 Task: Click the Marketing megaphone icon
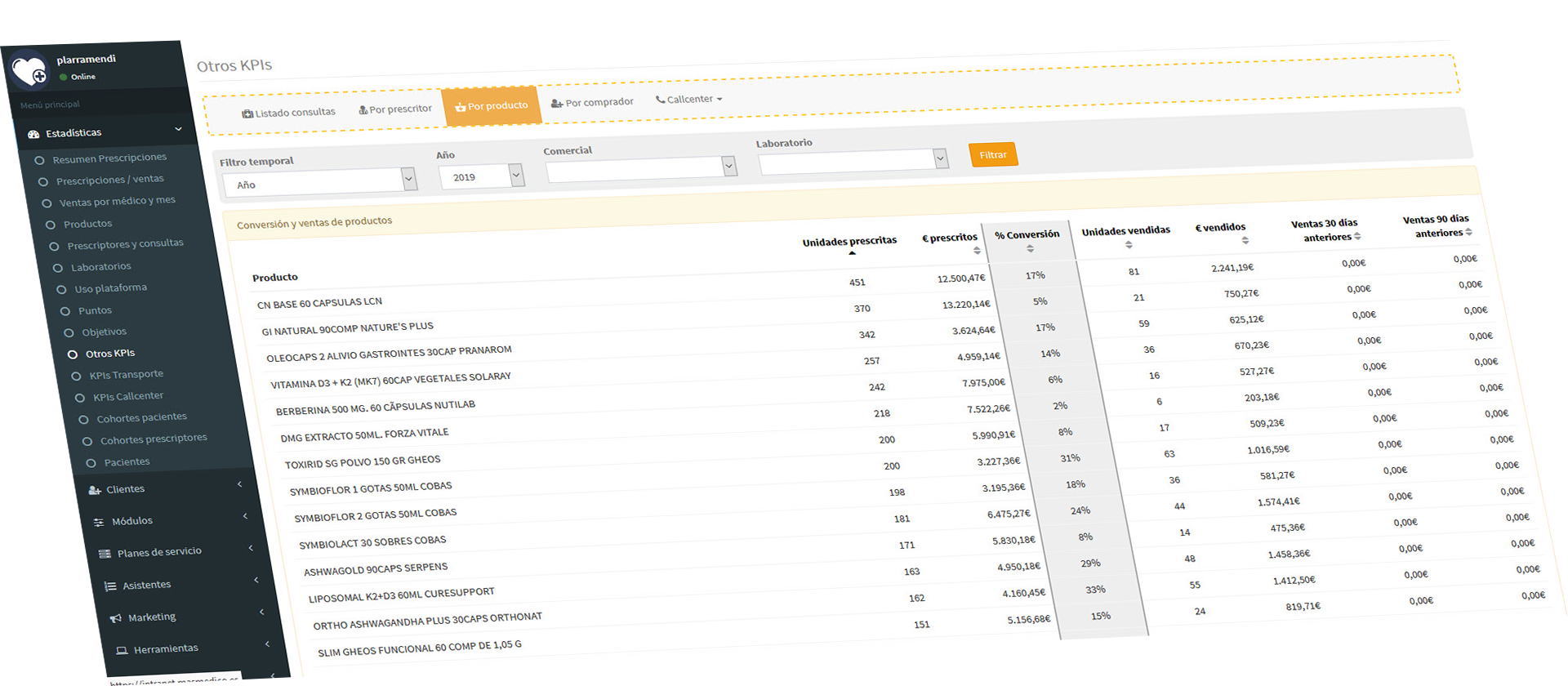(x=116, y=618)
